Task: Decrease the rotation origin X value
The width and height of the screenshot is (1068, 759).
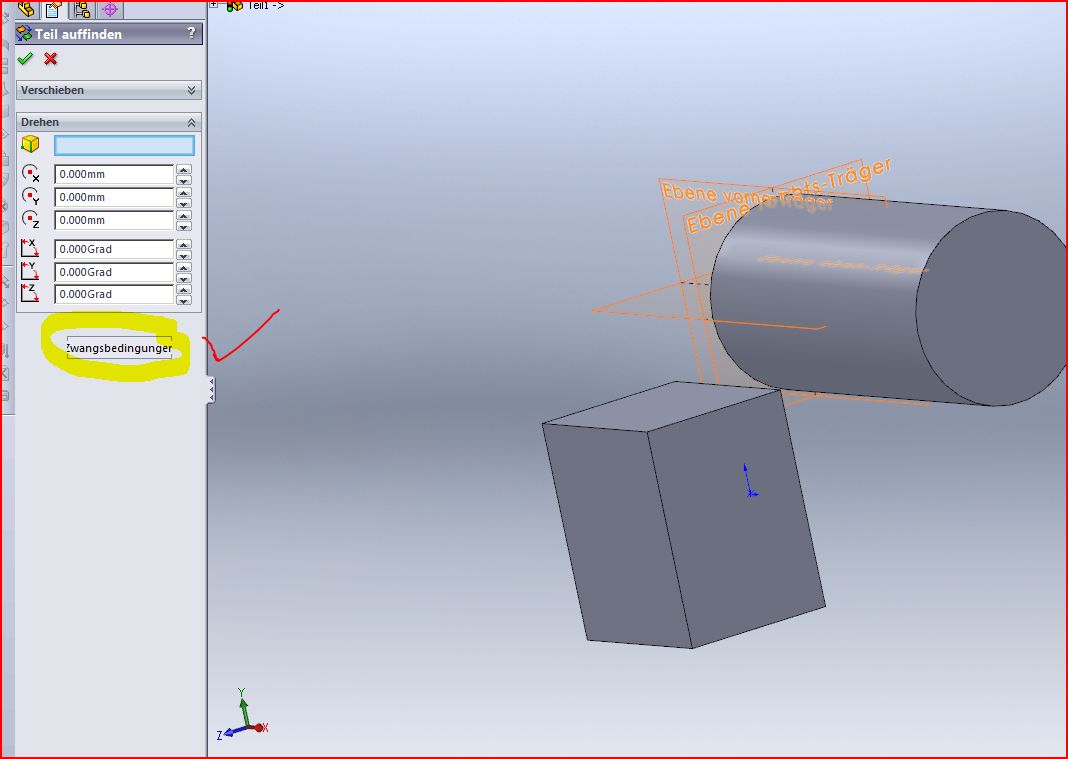Action: point(184,181)
